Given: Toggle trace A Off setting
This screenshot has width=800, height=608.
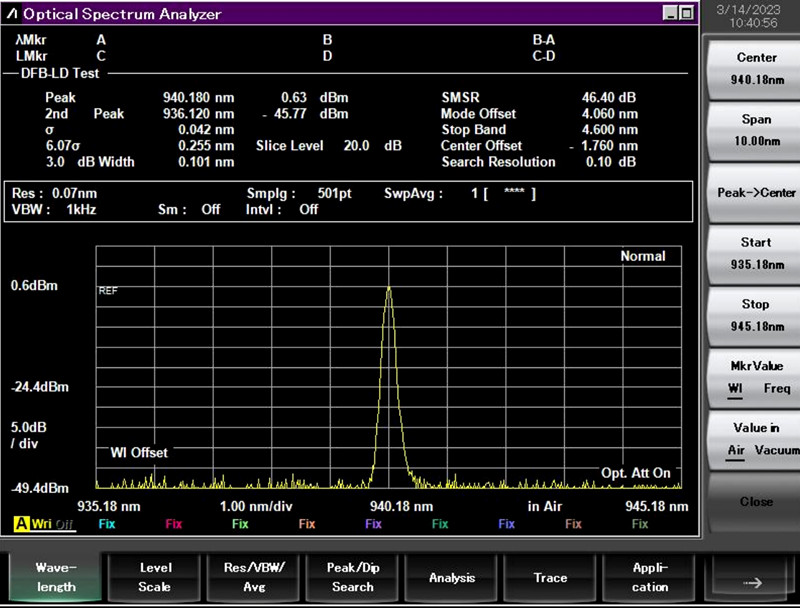Looking at the screenshot, I should pos(64,524).
